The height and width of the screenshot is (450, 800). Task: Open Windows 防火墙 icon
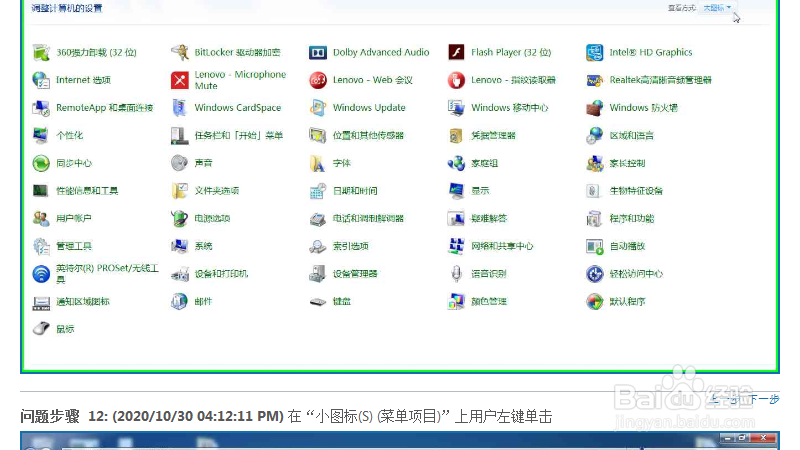(x=594, y=108)
